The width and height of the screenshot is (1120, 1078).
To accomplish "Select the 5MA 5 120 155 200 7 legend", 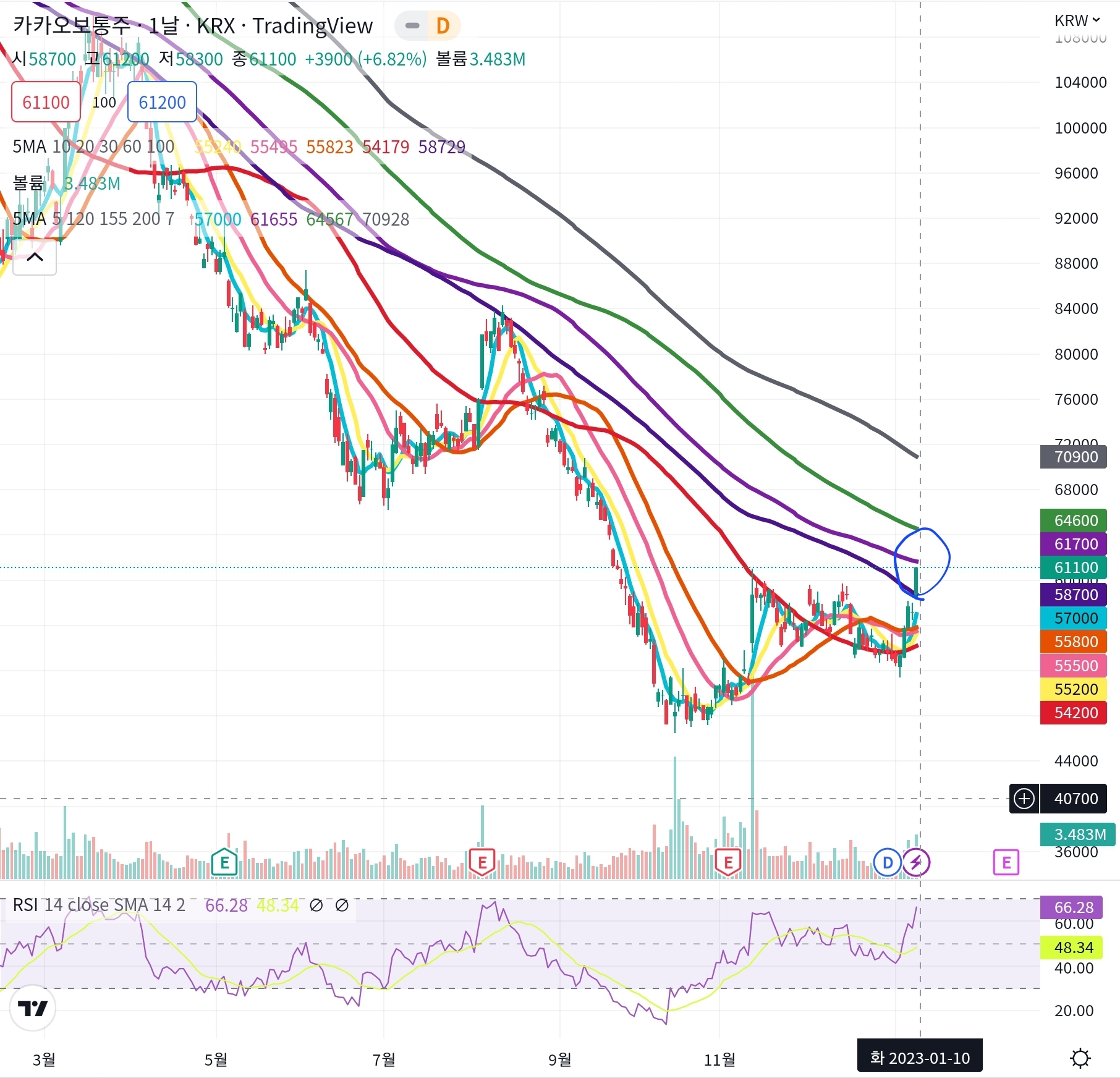I will click(x=93, y=219).
